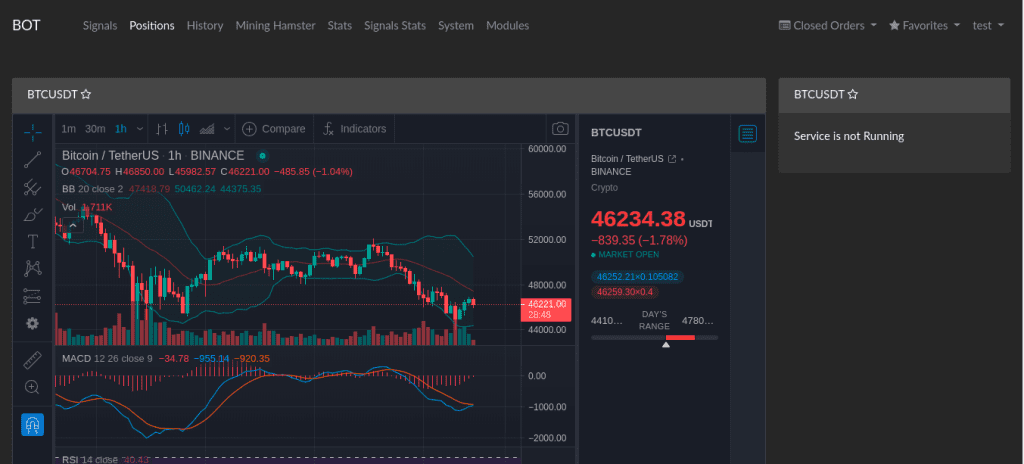Go to the Mining Hamster page

[x=275, y=25]
